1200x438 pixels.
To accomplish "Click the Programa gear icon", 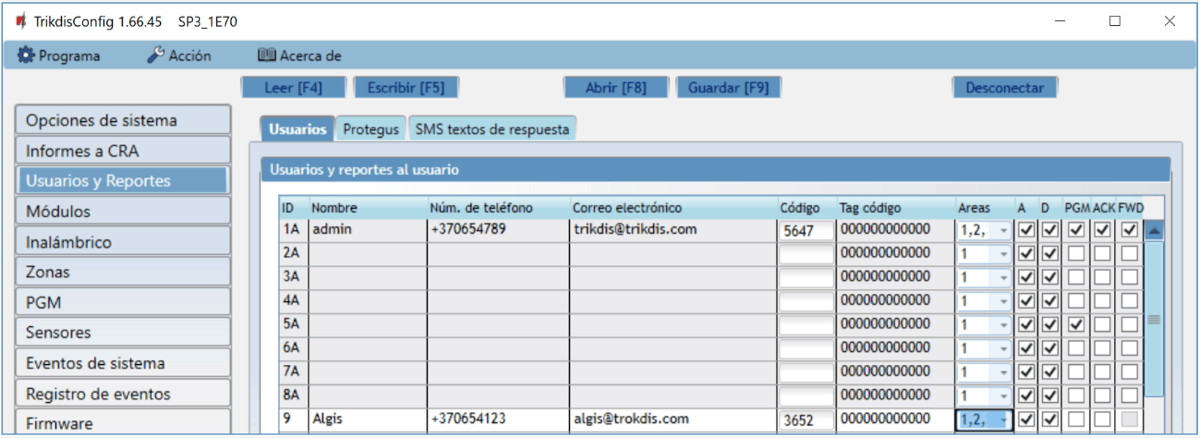I will (26, 56).
